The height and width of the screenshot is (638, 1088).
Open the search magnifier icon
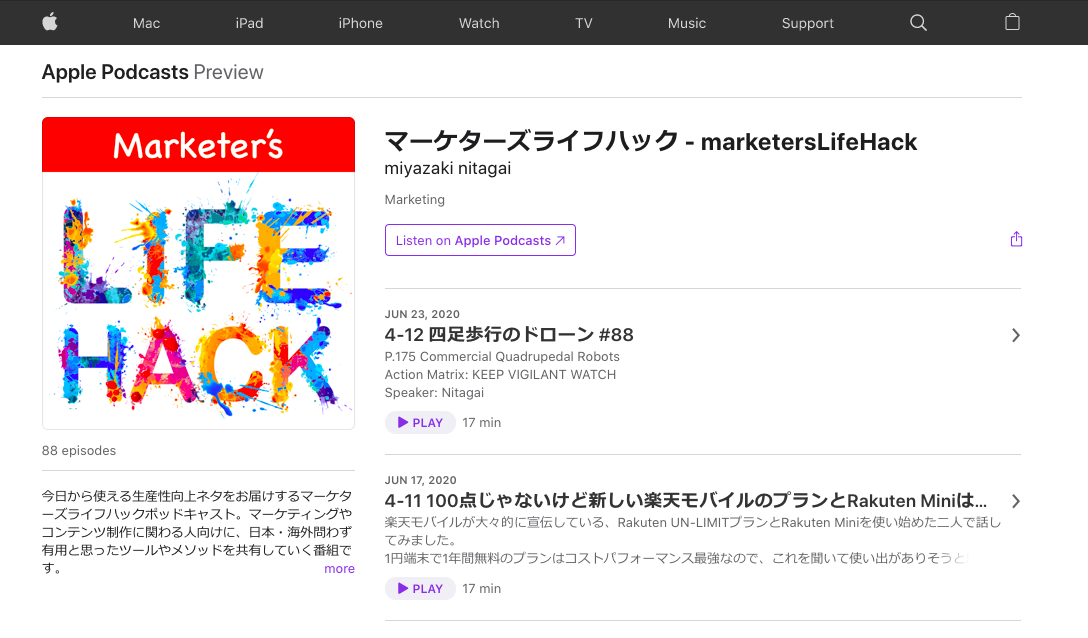pos(918,23)
